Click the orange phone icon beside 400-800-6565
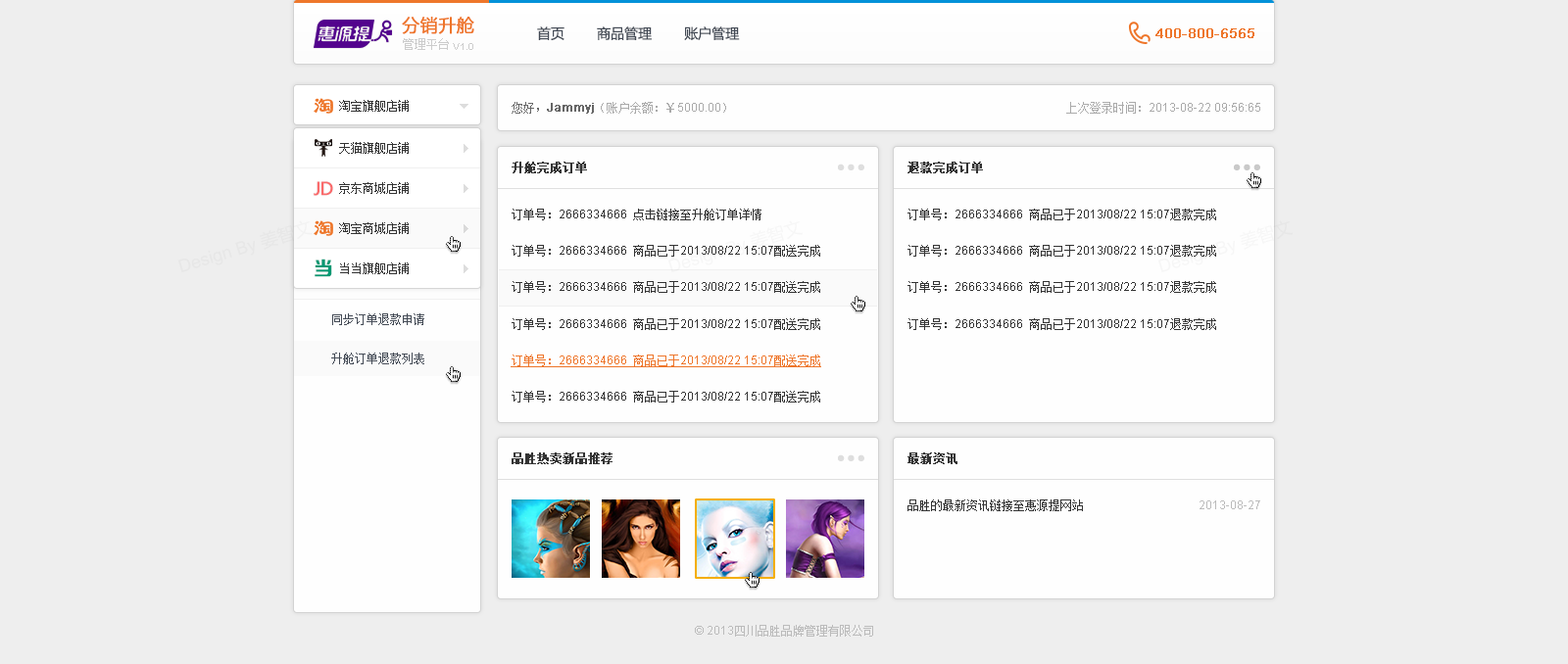This screenshot has width=1568, height=664. click(1139, 33)
